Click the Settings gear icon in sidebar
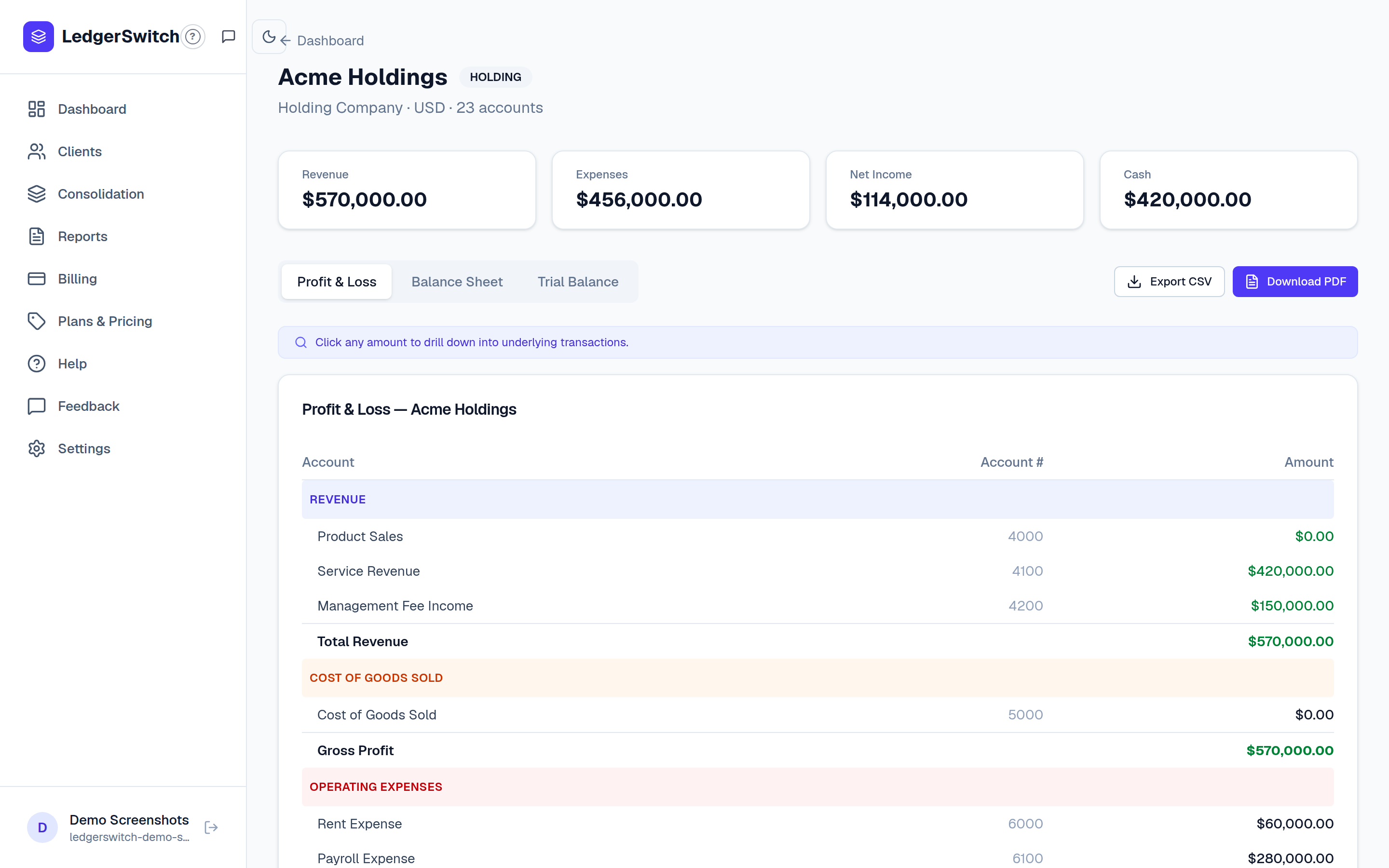The height and width of the screenshot is (868, 1389). point(37,449)
